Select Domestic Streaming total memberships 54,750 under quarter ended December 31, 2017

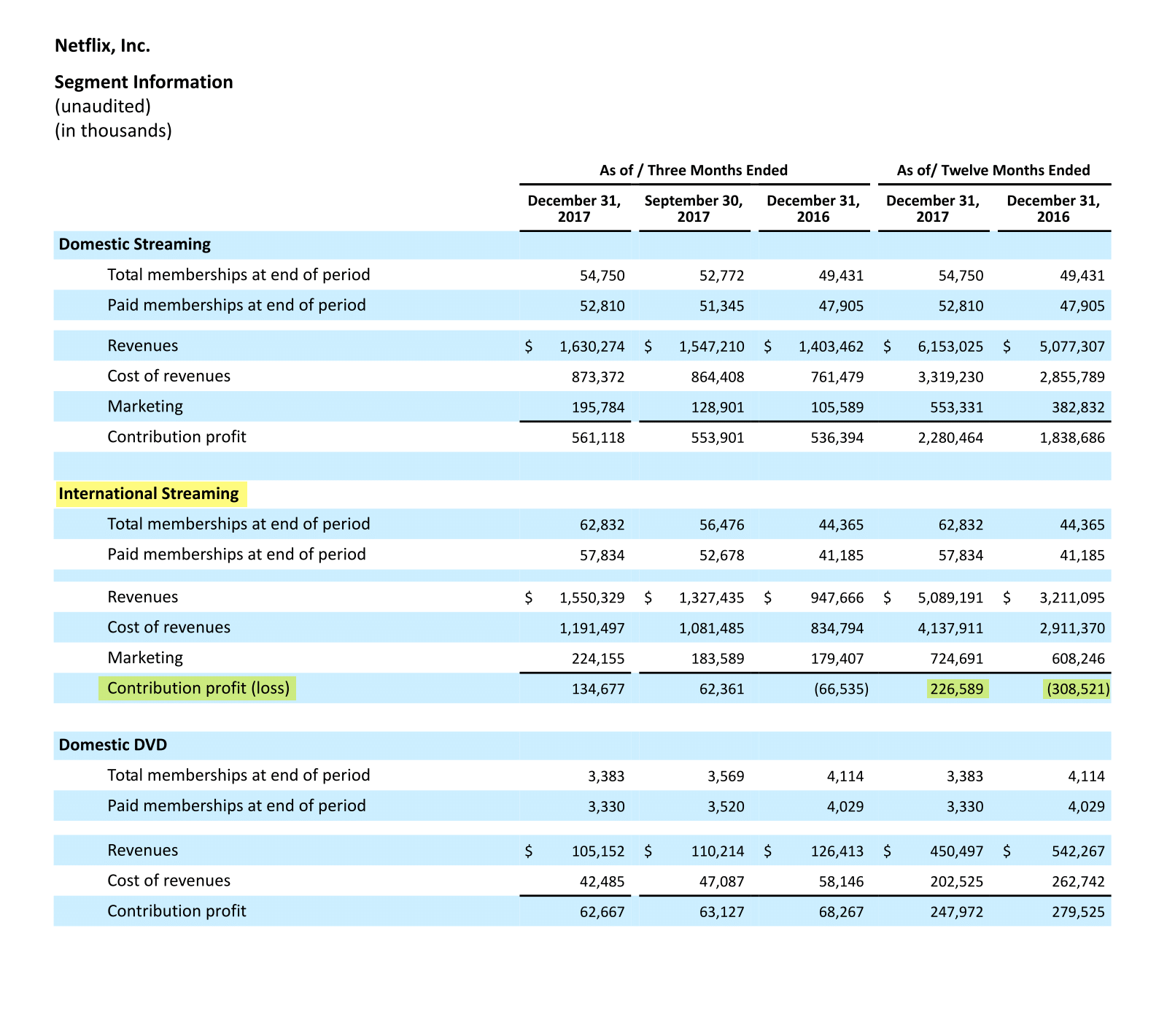click(602, 276)
